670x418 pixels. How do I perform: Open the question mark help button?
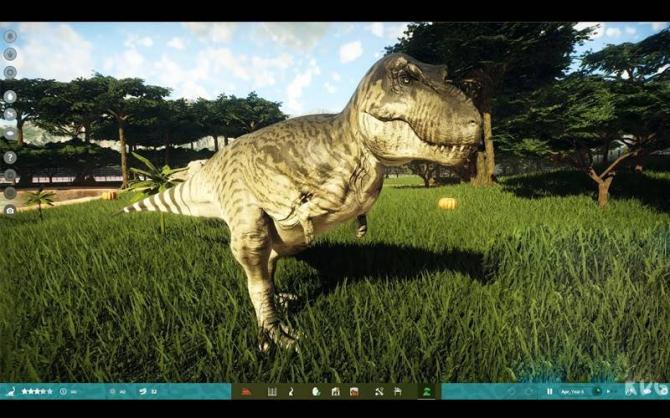pos(10,157)
